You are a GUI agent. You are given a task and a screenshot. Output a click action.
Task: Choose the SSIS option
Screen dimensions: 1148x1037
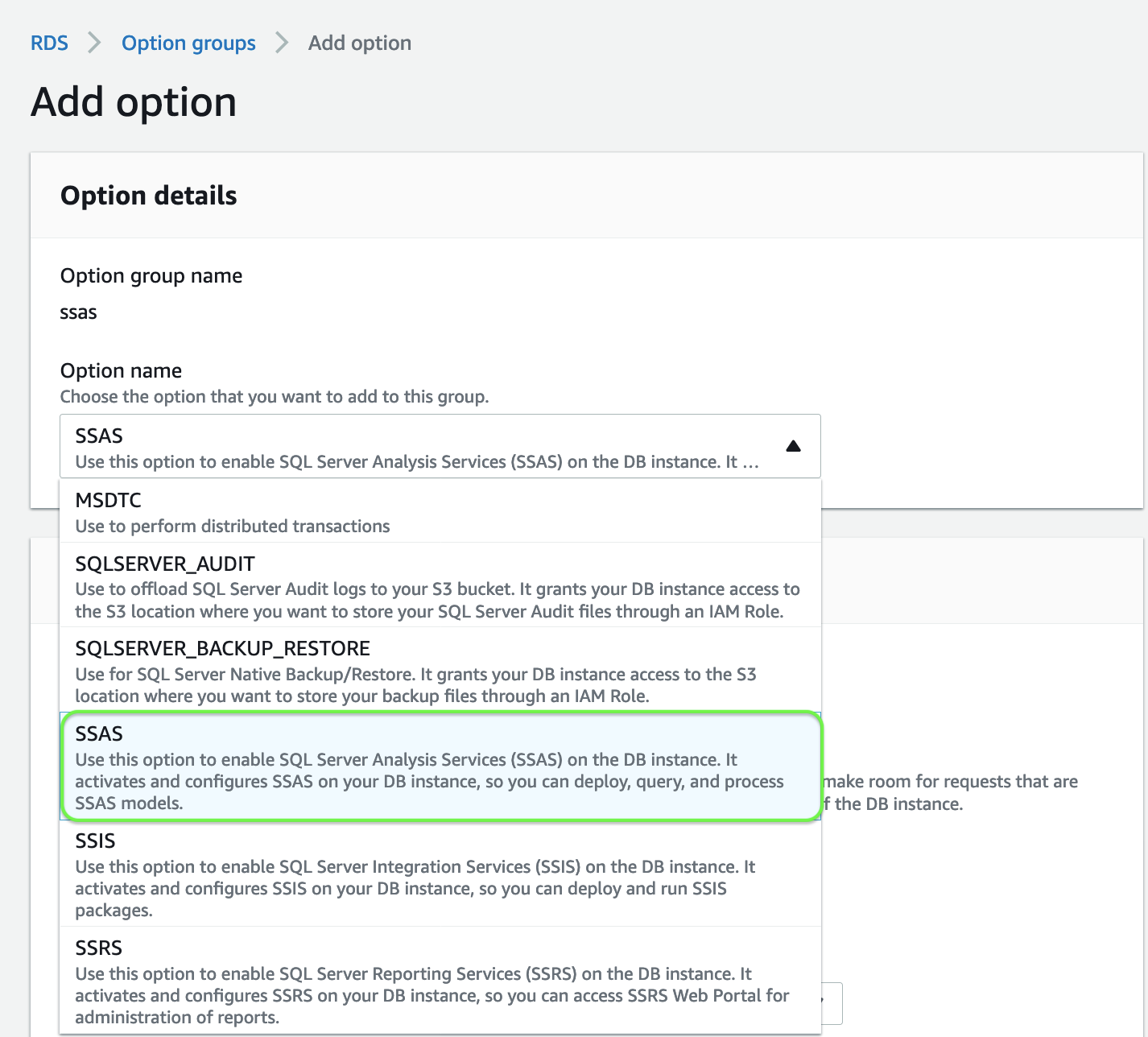(440, 874)
